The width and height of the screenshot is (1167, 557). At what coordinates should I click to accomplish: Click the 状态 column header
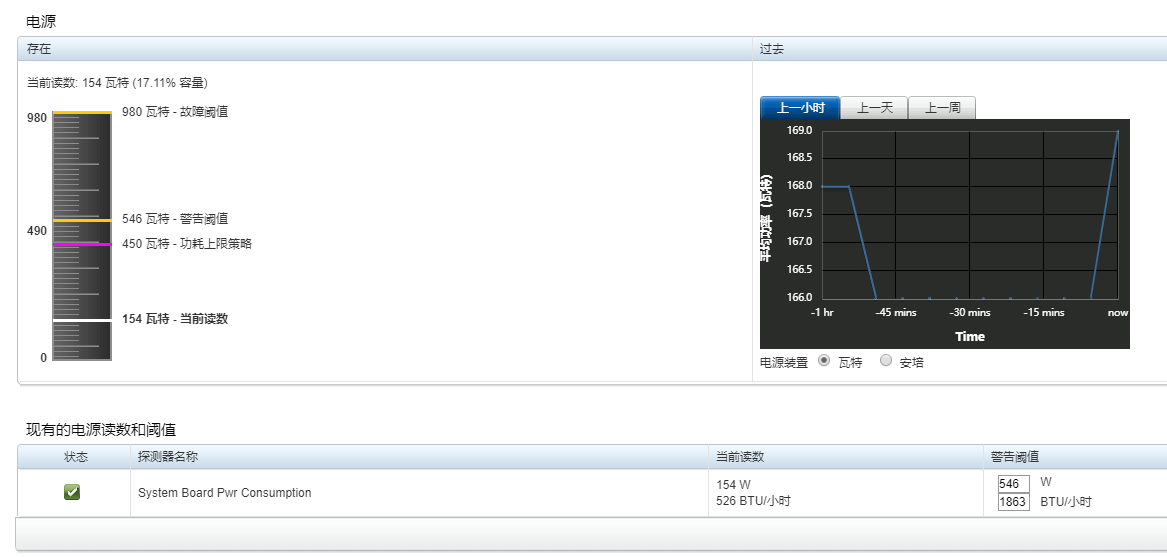pos(74,457)
